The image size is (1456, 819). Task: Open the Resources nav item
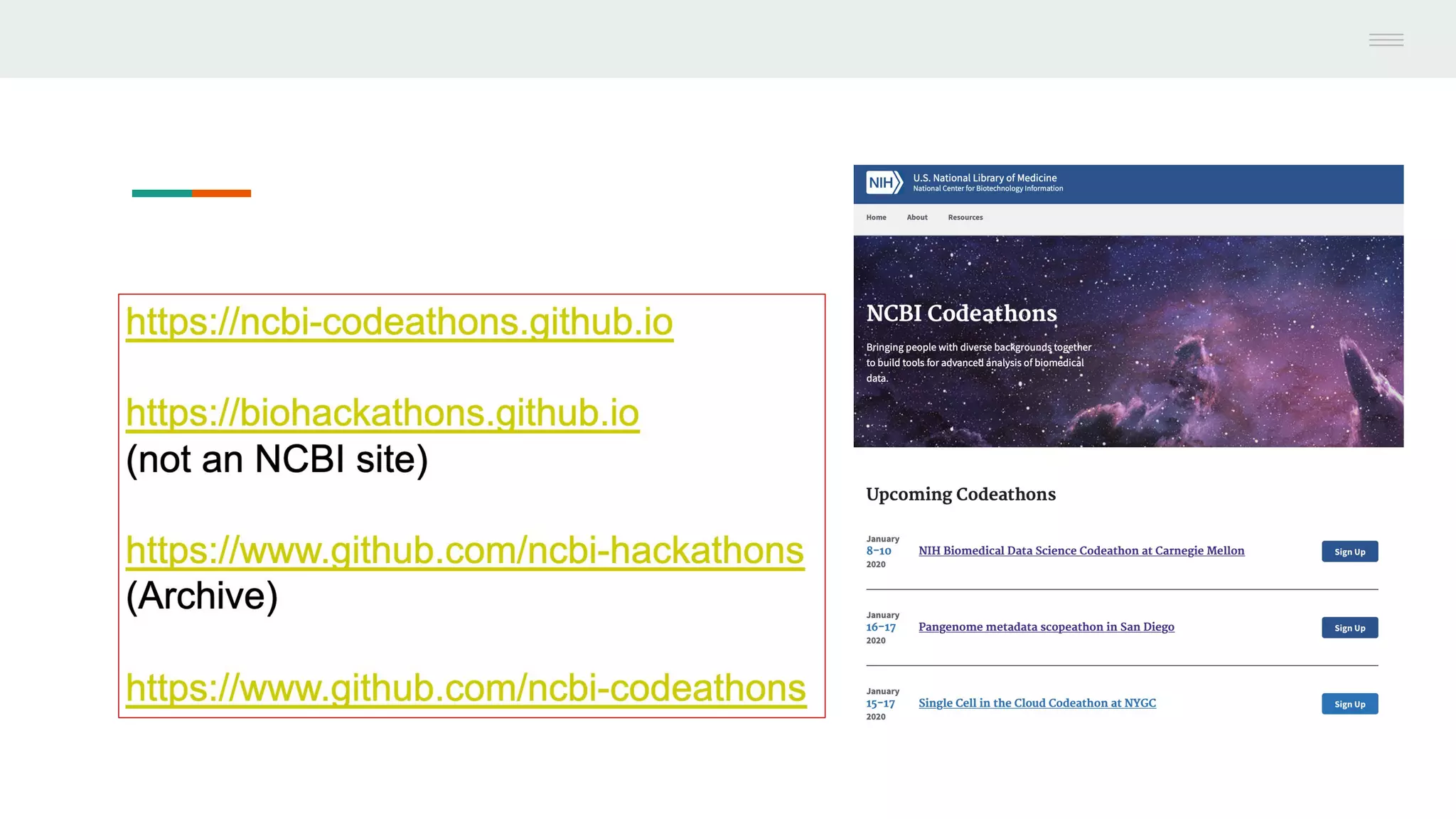(x=965, y=218)
